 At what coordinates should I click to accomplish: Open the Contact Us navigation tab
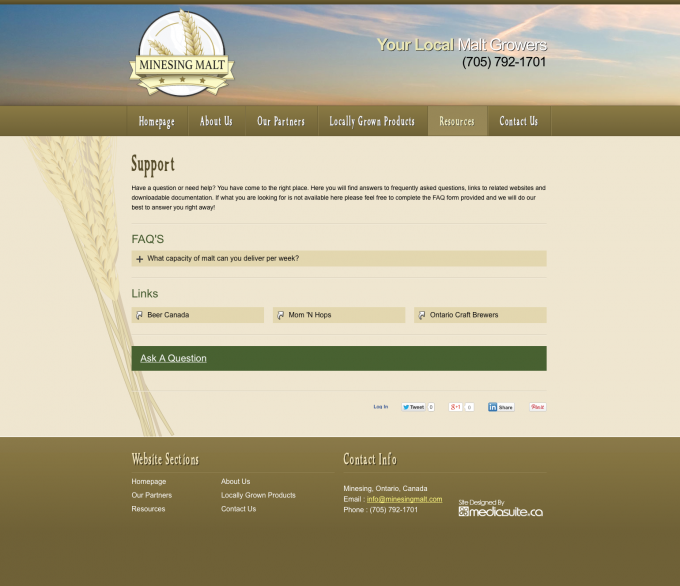[518, 121]
